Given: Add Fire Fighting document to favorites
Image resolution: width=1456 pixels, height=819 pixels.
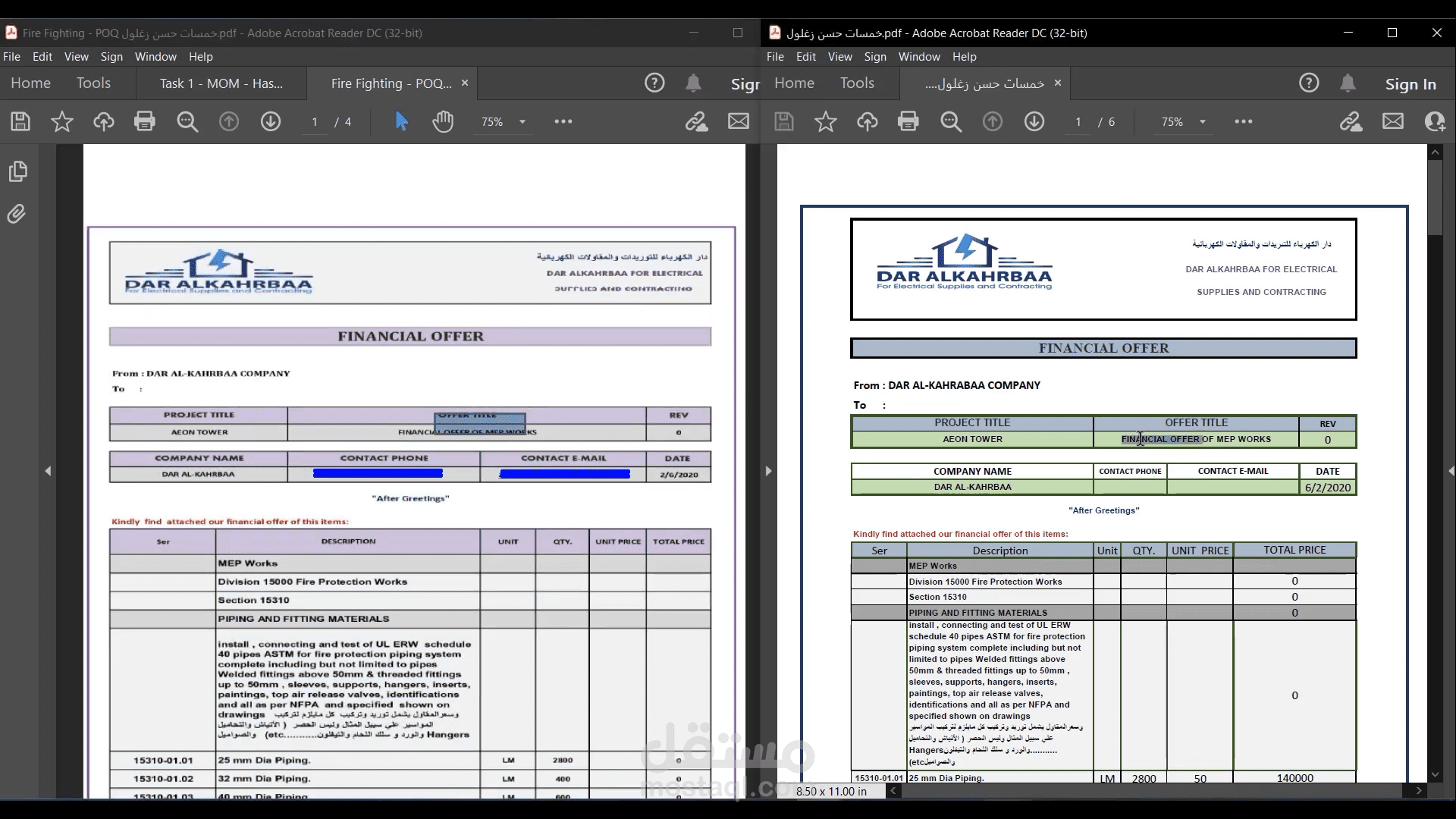Looking at the screenshot, I should (61, 121).
